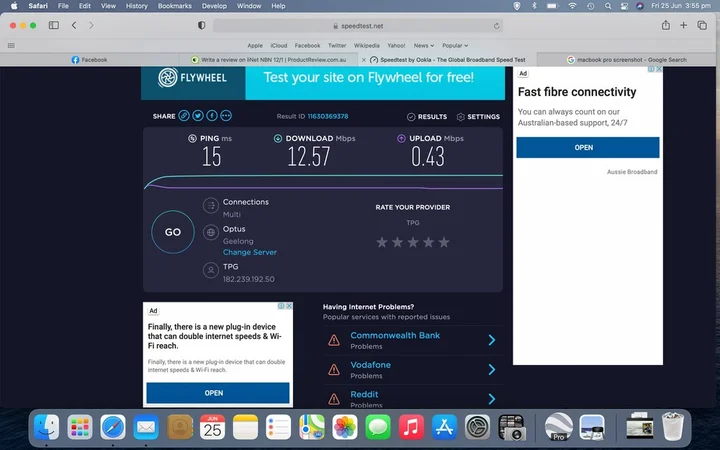This screenshot has height=450, width=720.
Task: Open the Share sheet icon in toolbar
Action: (665, 25)
